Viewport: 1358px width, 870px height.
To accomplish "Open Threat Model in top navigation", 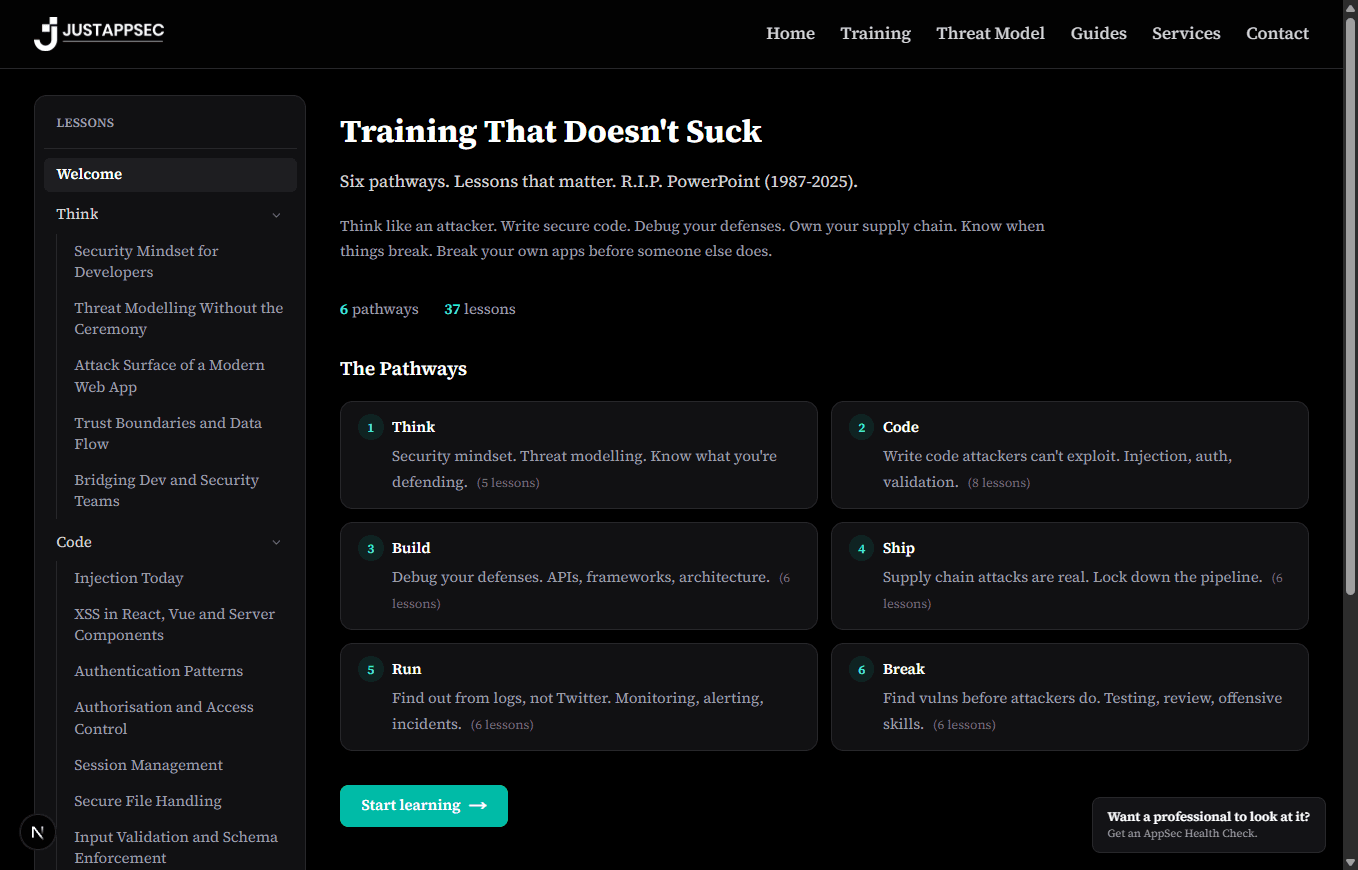I will coord(990,34).
